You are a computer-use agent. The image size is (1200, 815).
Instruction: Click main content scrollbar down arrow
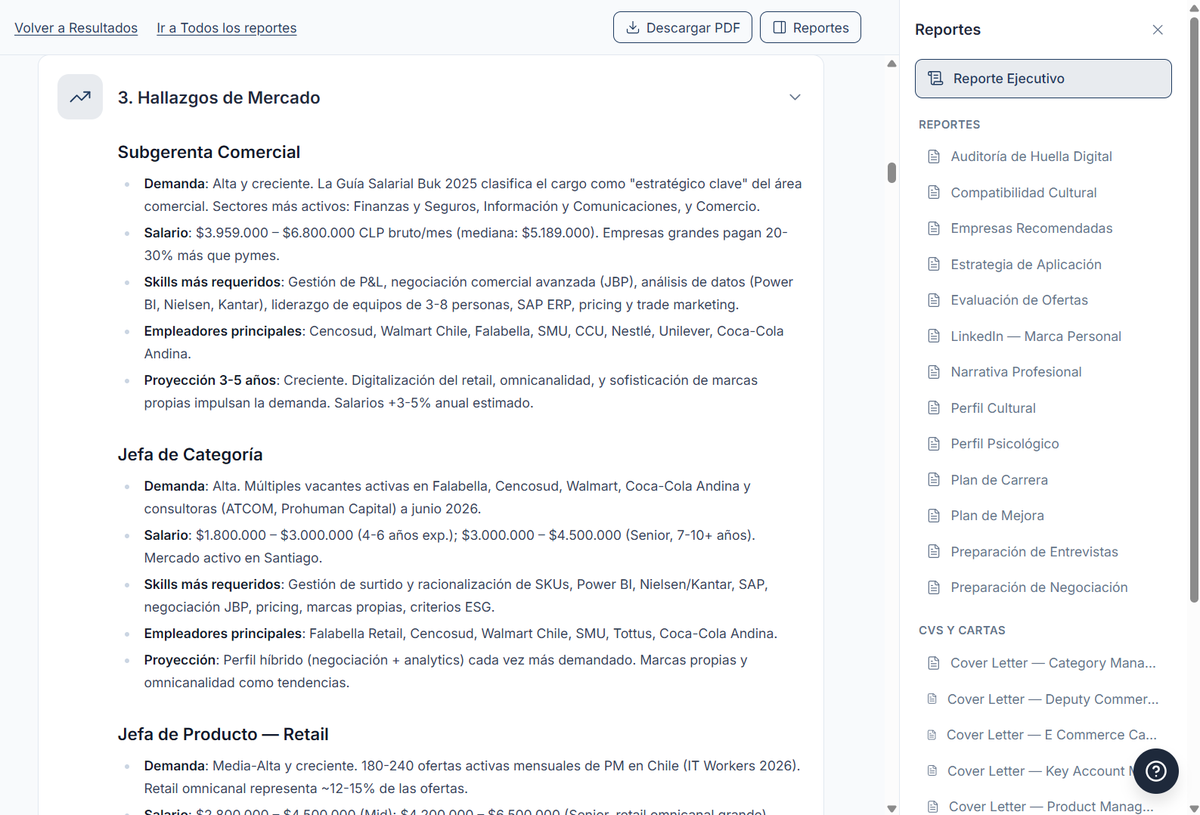point(892,808)
